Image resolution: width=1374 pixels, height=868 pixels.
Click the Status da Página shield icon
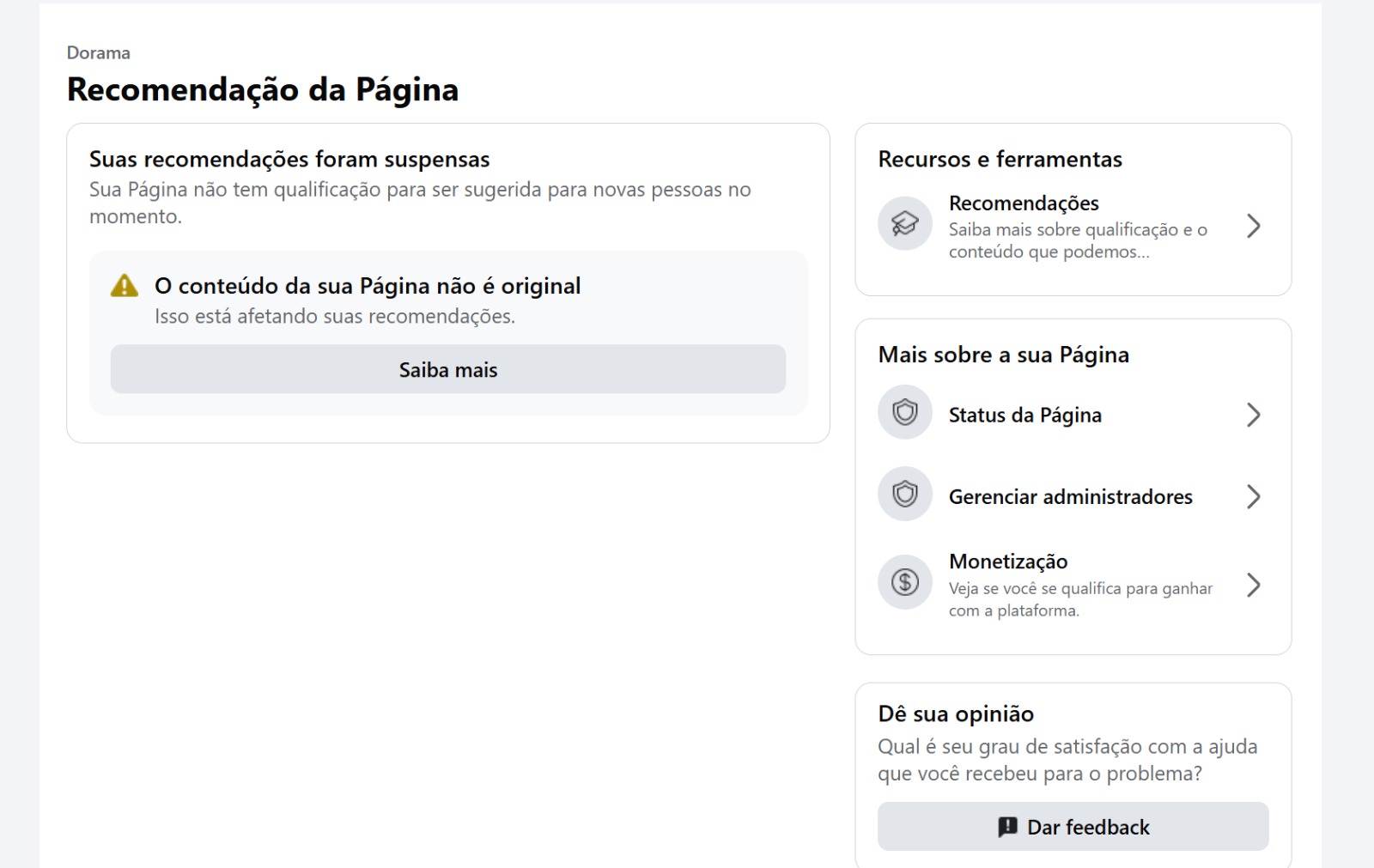tap(905, 413)
